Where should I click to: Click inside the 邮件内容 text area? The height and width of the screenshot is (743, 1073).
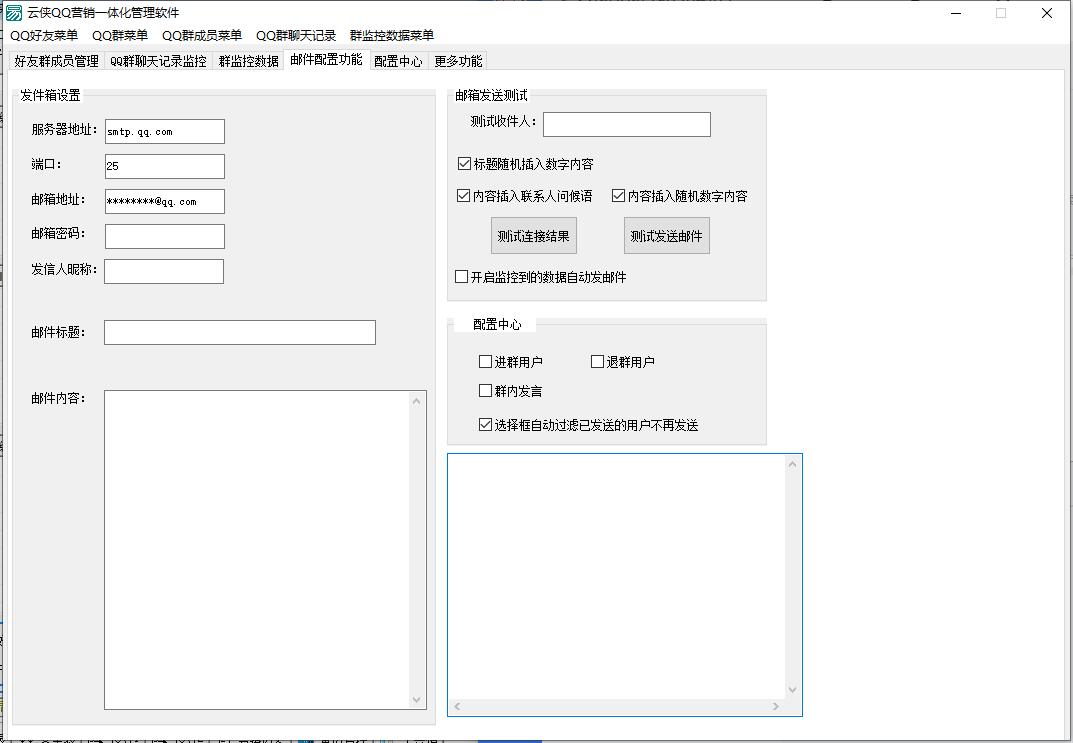[257, 549]
